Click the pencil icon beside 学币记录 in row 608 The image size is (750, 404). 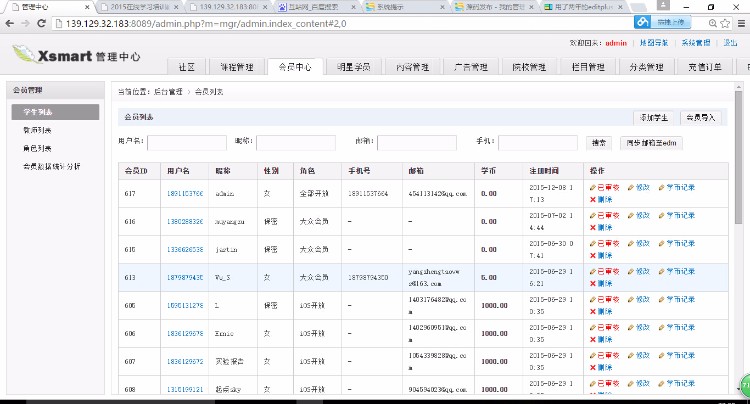[662, 383]
